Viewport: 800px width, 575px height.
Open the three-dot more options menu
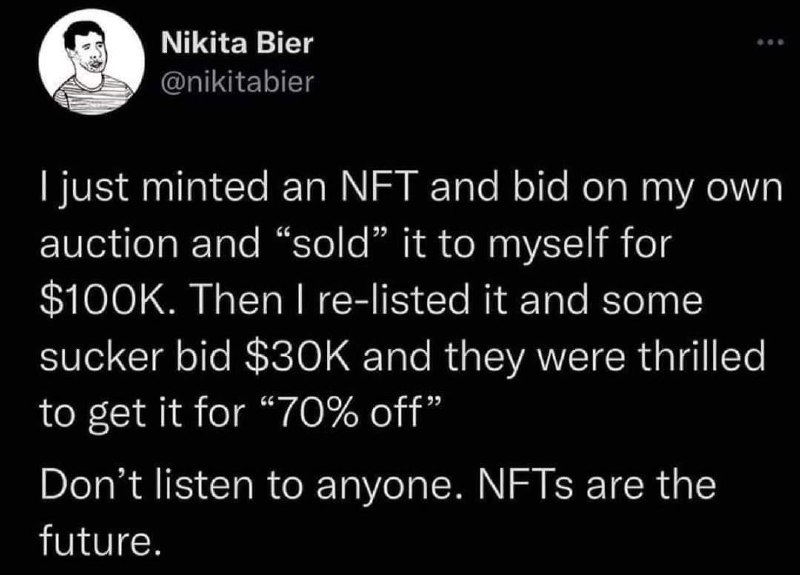click(x=769, y=43)
